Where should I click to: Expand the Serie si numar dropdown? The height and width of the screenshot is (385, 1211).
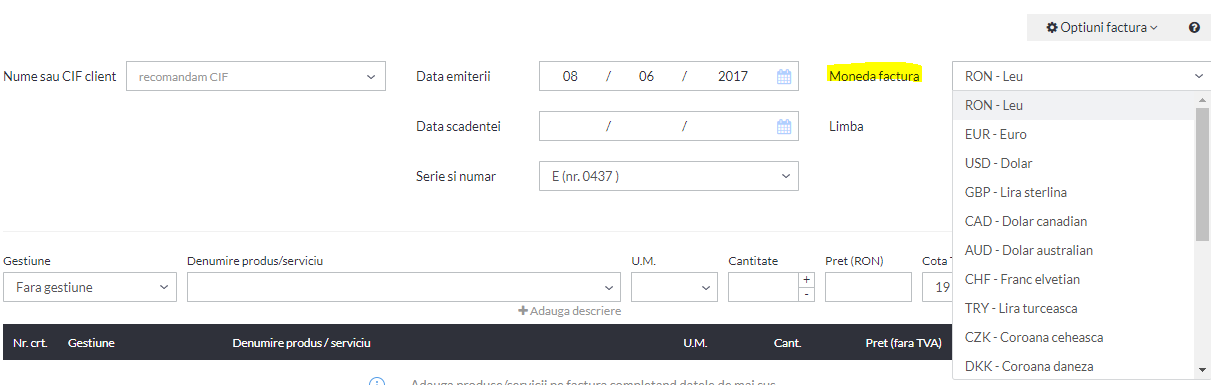(x=668, y=176)
